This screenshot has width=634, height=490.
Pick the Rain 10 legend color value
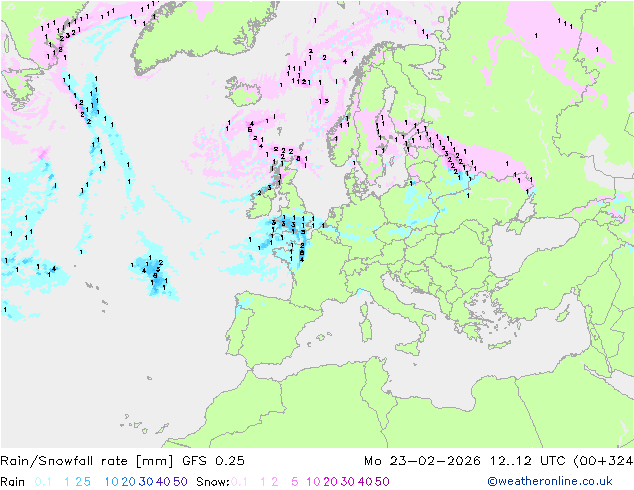[112, 482]
